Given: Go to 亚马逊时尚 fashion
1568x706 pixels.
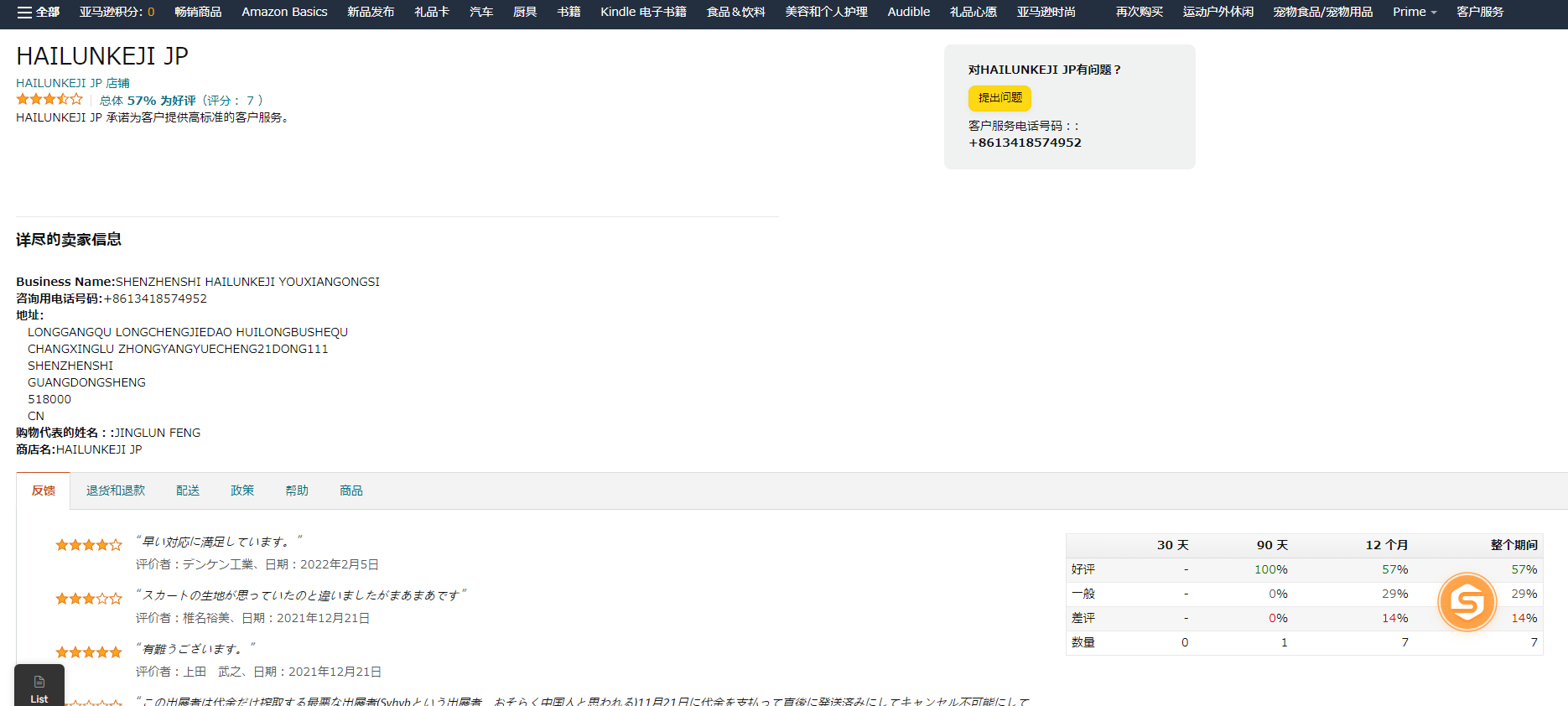Looking at the screenshot, I should (x=1046, y=12).
